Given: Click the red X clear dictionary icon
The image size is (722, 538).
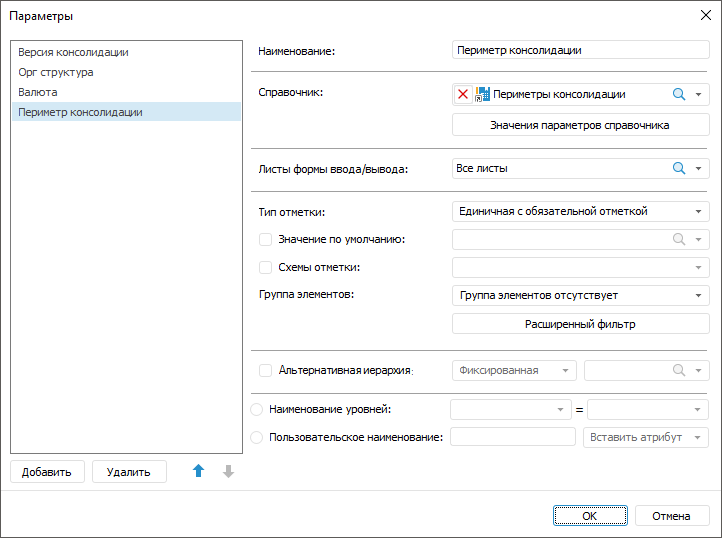Looking at the screenshot, I should (463, 94).
